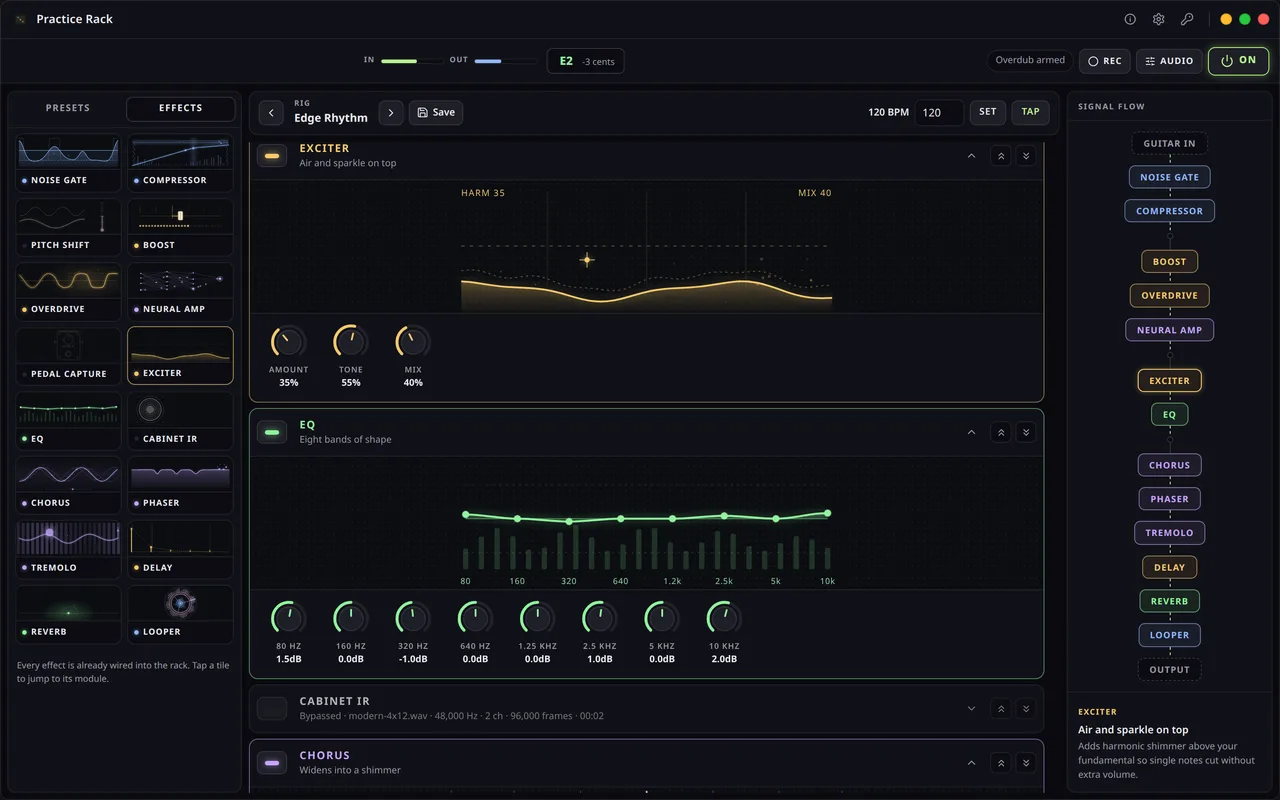Go to the next rig arrow
This screenshot has height=800, width=1280.
point(391,112)
